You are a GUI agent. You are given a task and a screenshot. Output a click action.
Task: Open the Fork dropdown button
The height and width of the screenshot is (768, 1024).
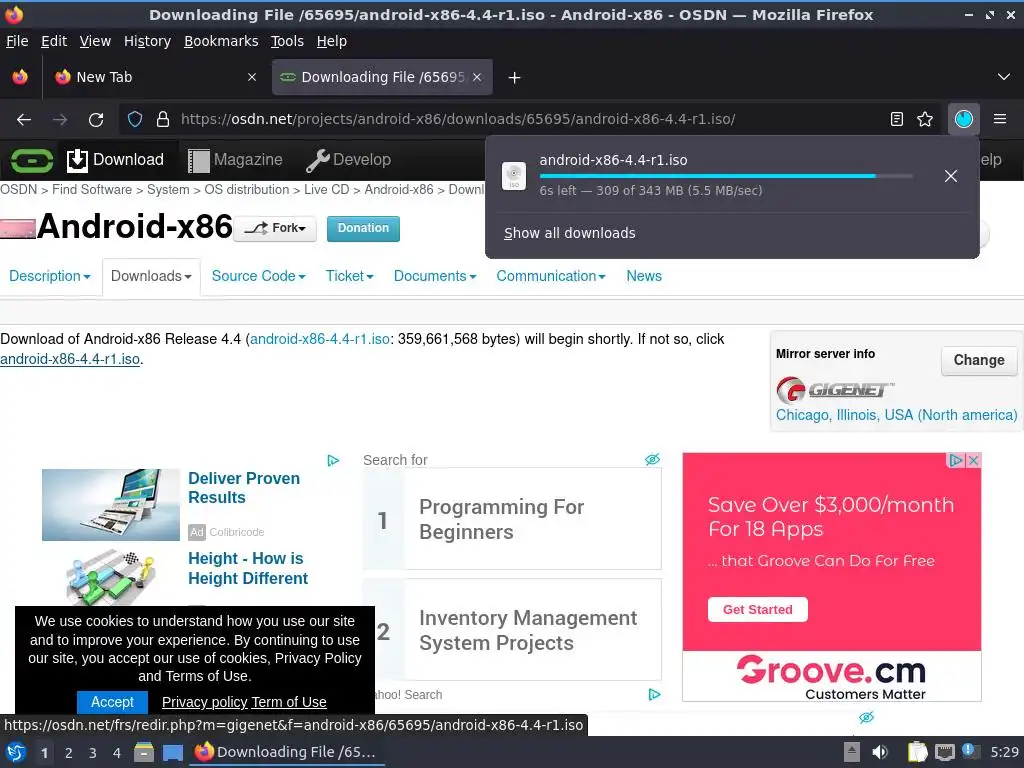[x=275, y=229]
